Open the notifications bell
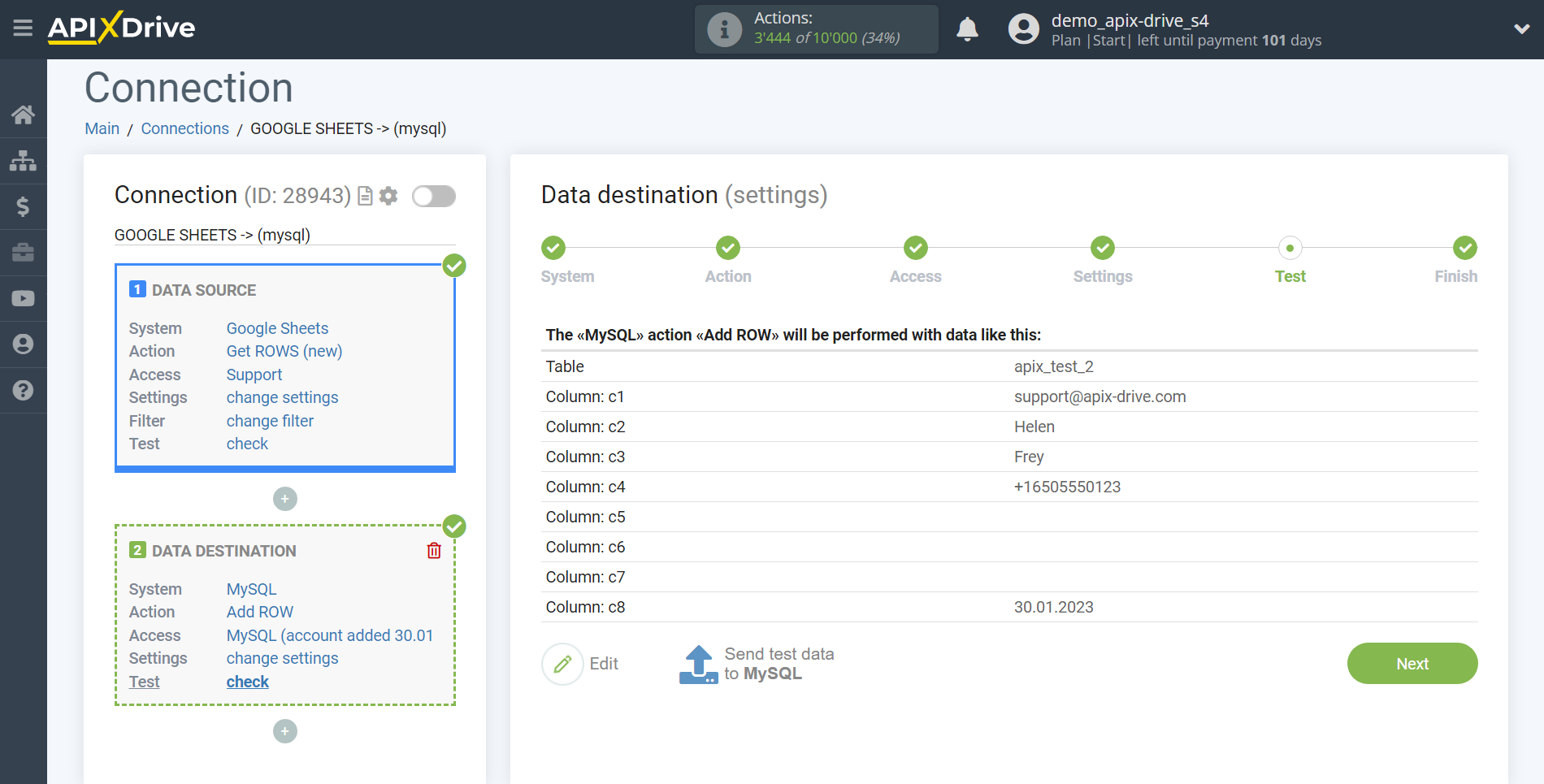 (967, 29)
